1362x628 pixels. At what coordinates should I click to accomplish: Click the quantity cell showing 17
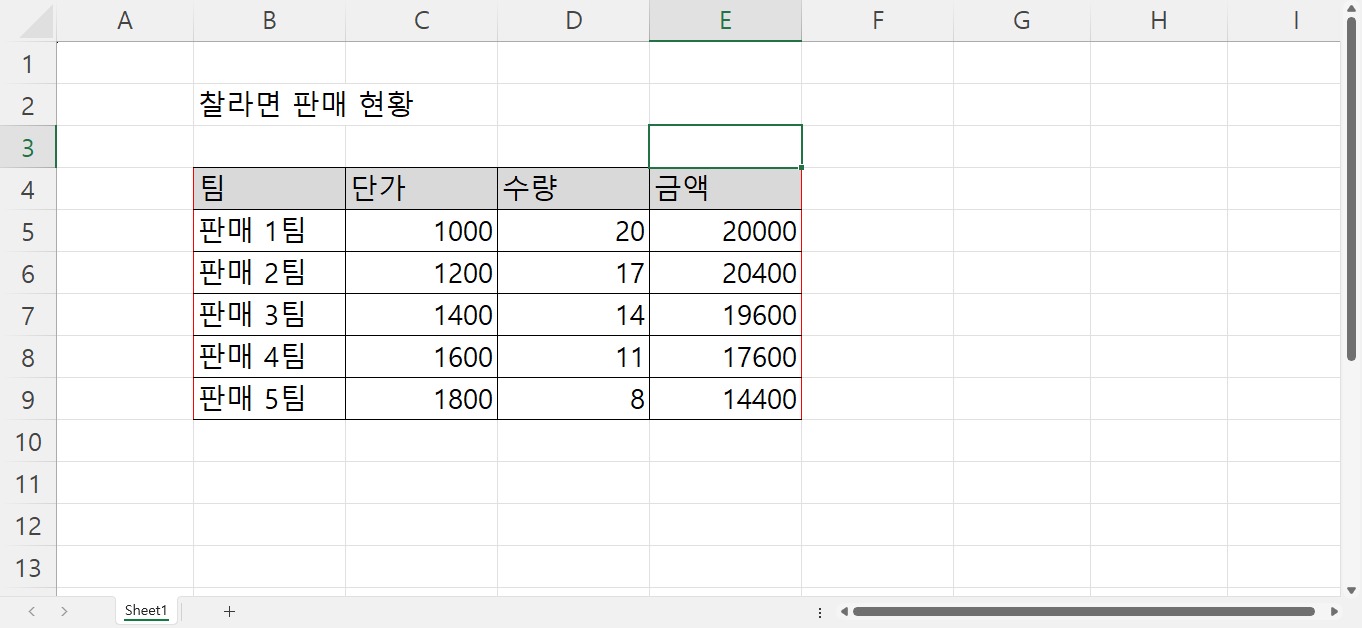[573, 273]
